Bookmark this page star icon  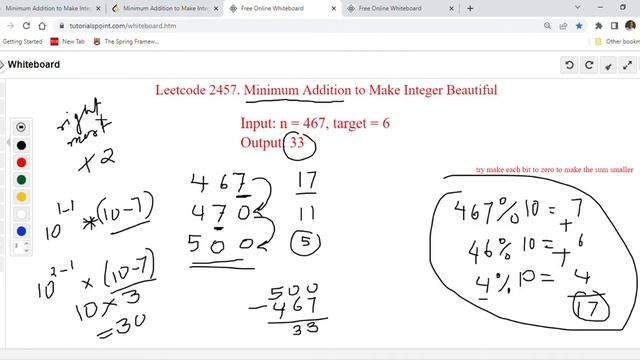point(579,26)
